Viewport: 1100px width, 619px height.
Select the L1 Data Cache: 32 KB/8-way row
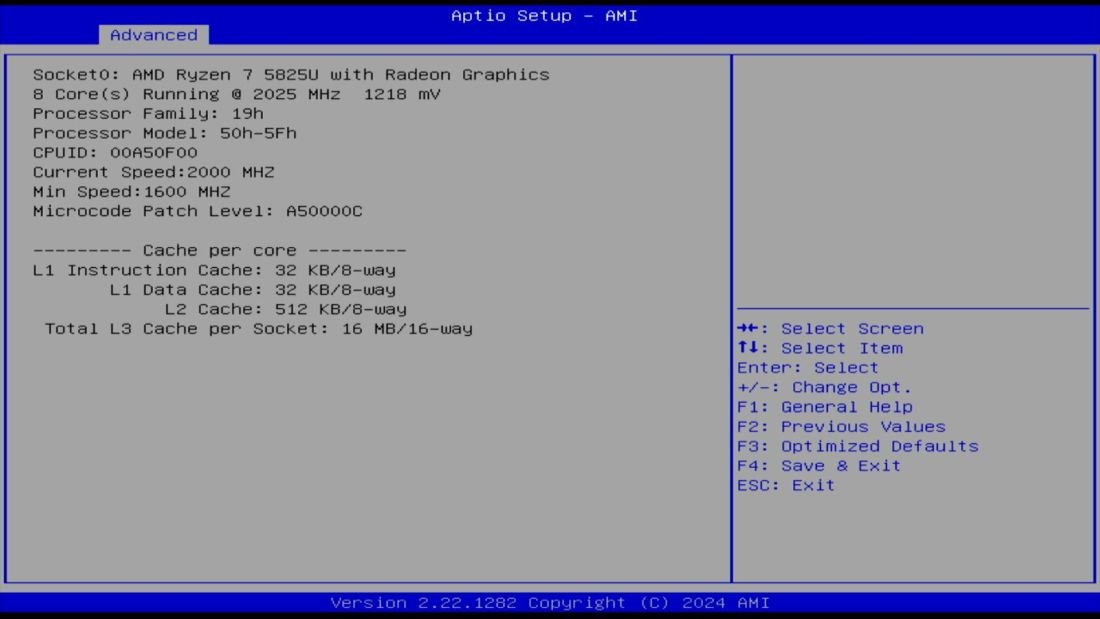[253, 290]
